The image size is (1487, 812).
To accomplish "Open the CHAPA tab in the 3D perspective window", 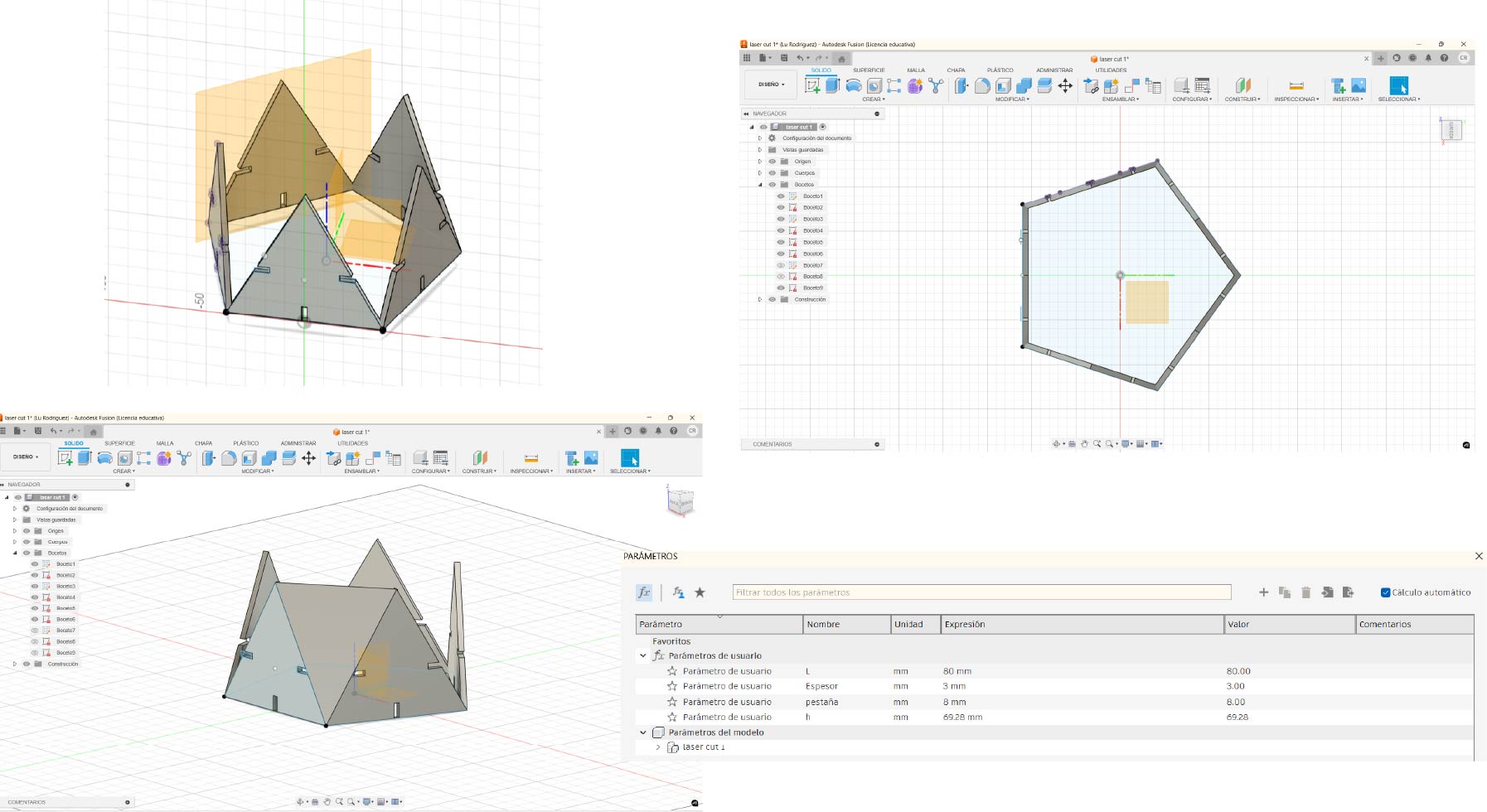I will tap(203, 443).
